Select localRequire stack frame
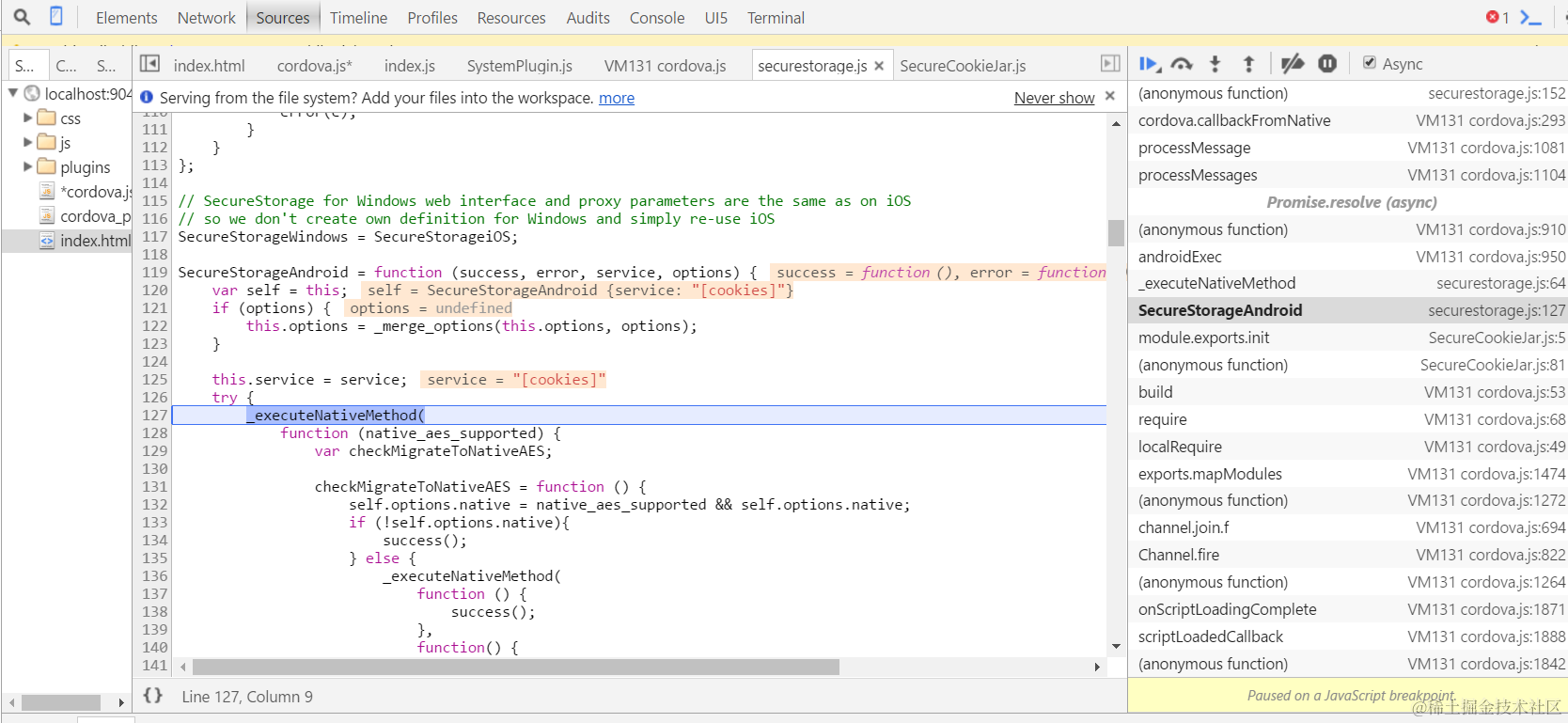This screenshot has width=1568, height=723. [x=1348, y=447]
